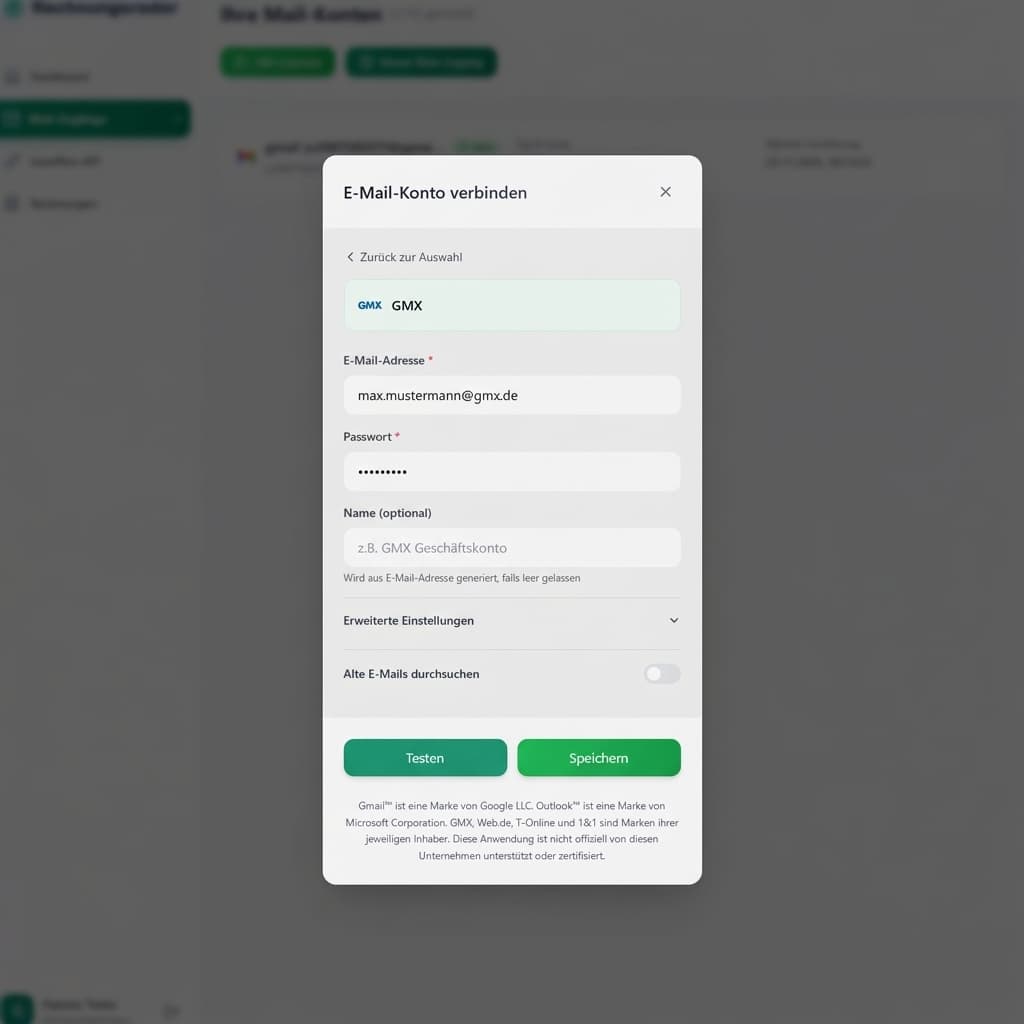
Task: Open Rechnungen in the sidebar menu
Action: (63, 203)
